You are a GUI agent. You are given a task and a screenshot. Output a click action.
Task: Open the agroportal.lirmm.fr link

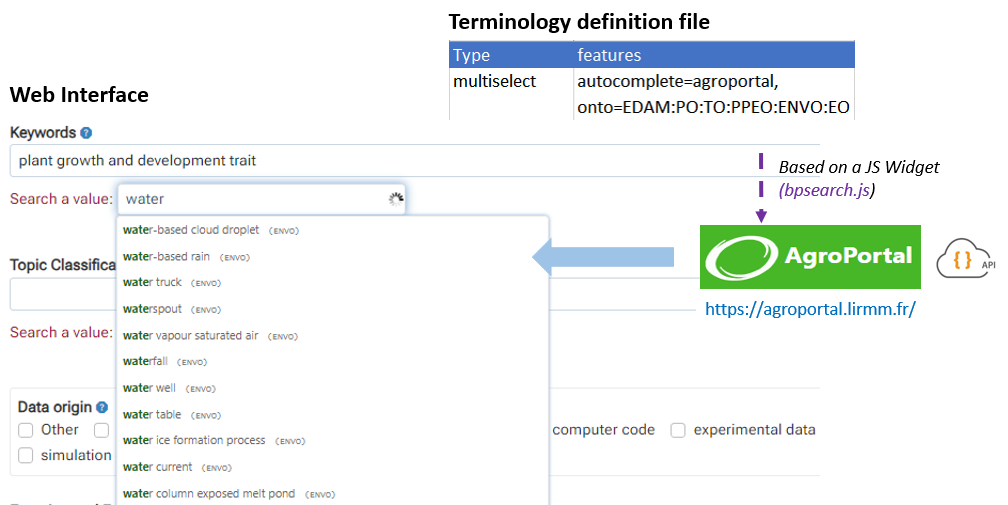(x=809, y=310)
